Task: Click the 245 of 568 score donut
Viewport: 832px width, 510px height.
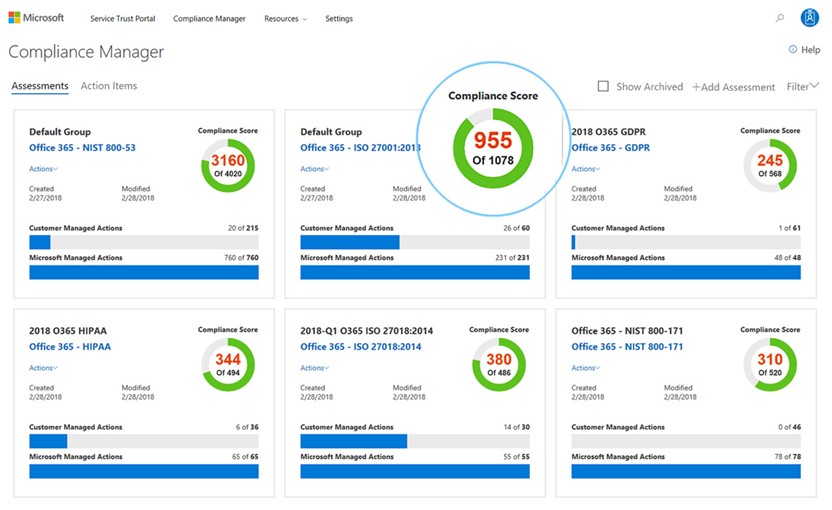Action: (770, 166)
